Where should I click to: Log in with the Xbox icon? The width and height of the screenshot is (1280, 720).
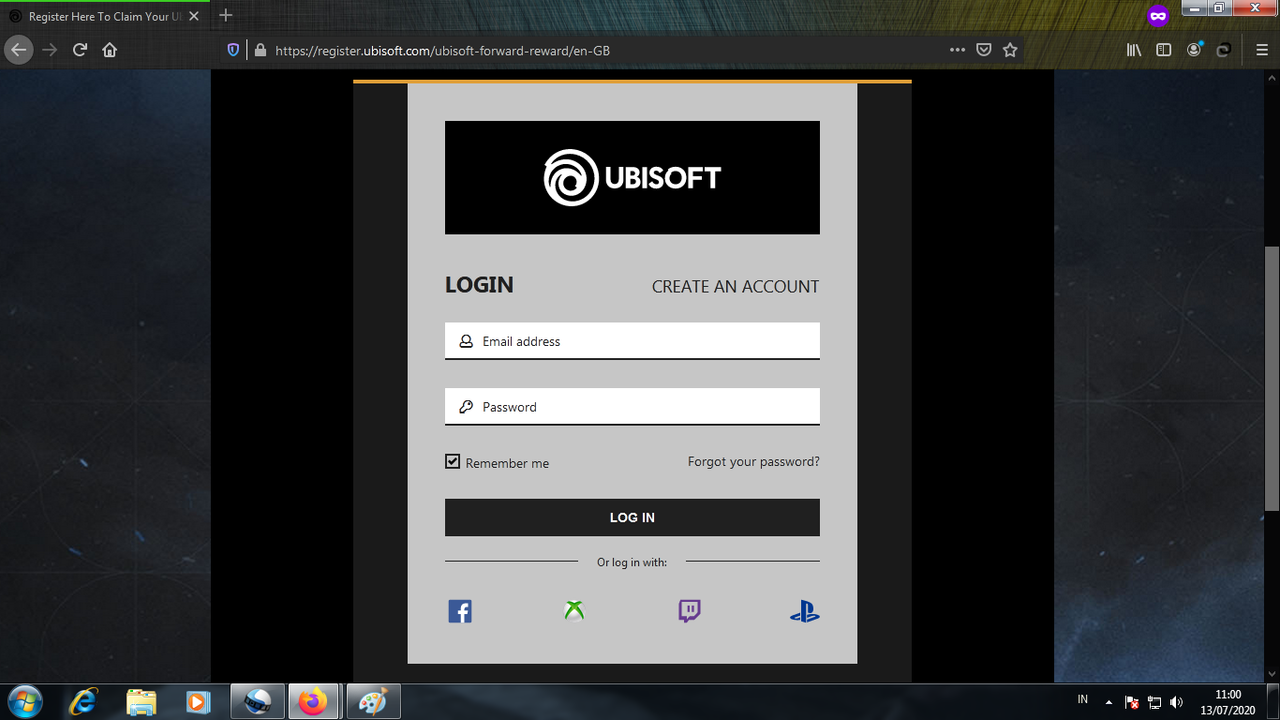pyautogui.click(x=574, y=611)
